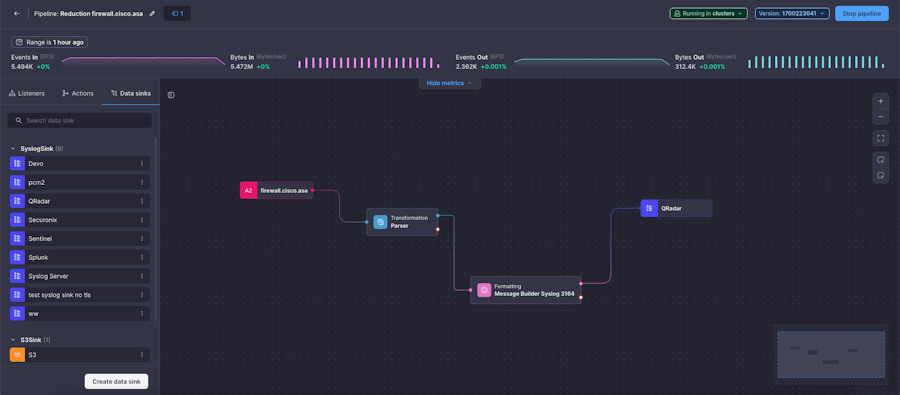Open the Version 1700223041 dropdown
Screen dimensions: 900x395
tap(792, 13)
